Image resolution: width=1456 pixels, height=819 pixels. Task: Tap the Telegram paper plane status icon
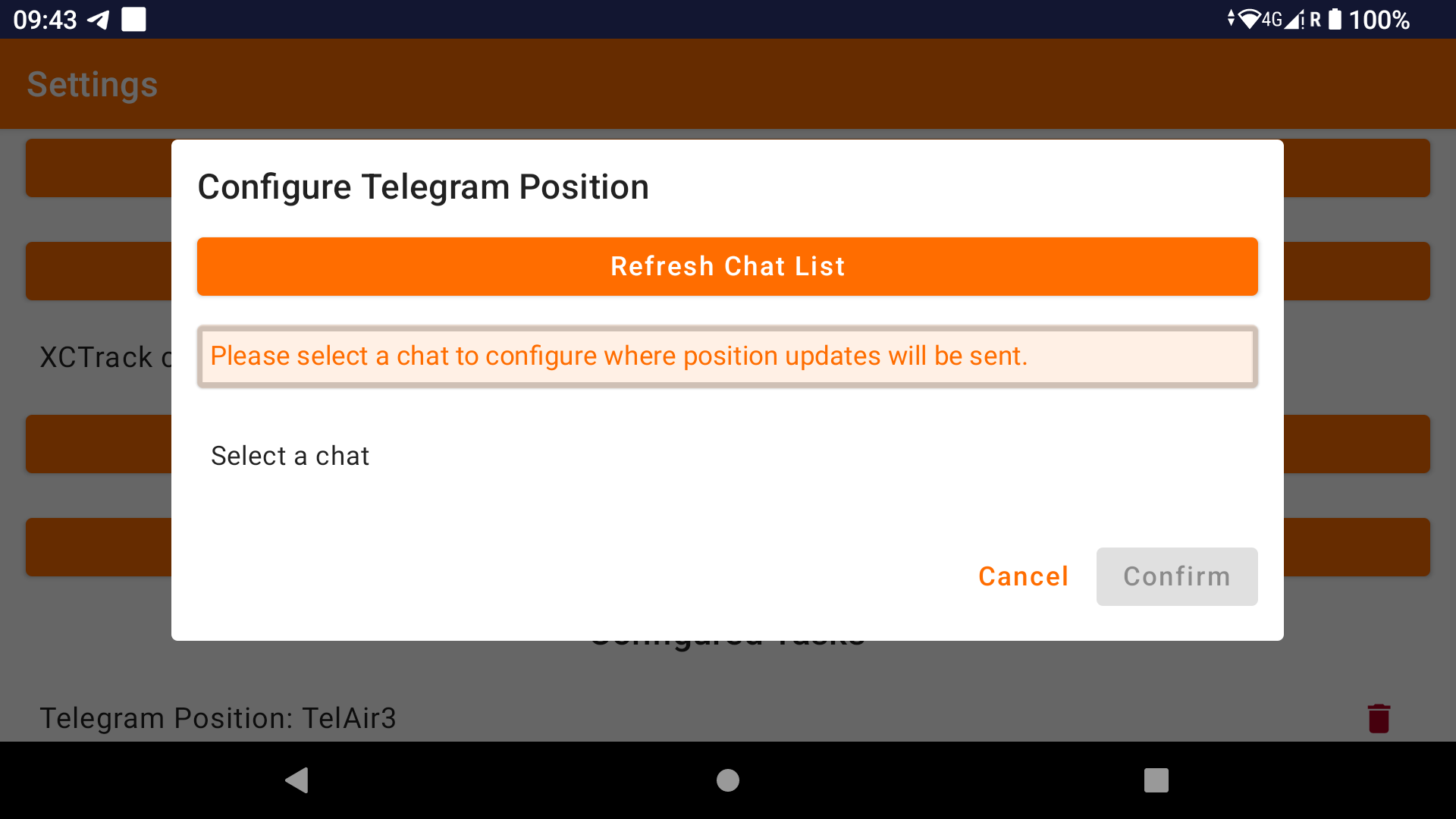[99, 20]
